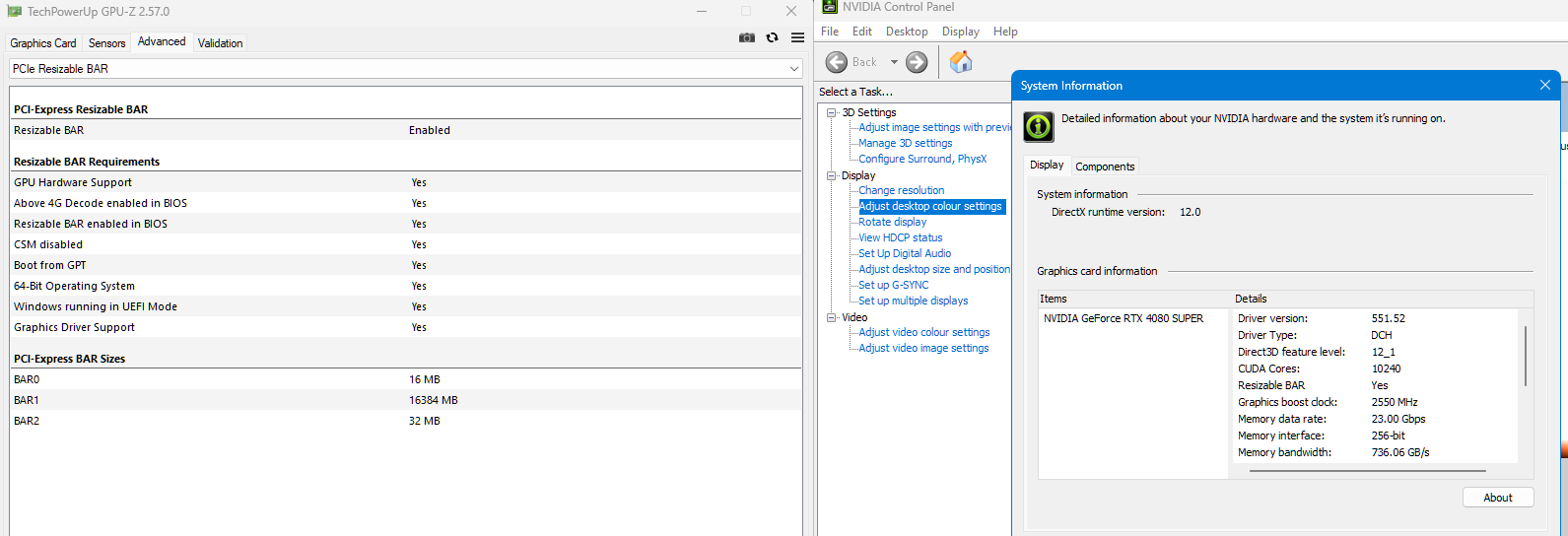
Task: Click the details list vertical scrollbar
Action: click(x=1526, y=357)
